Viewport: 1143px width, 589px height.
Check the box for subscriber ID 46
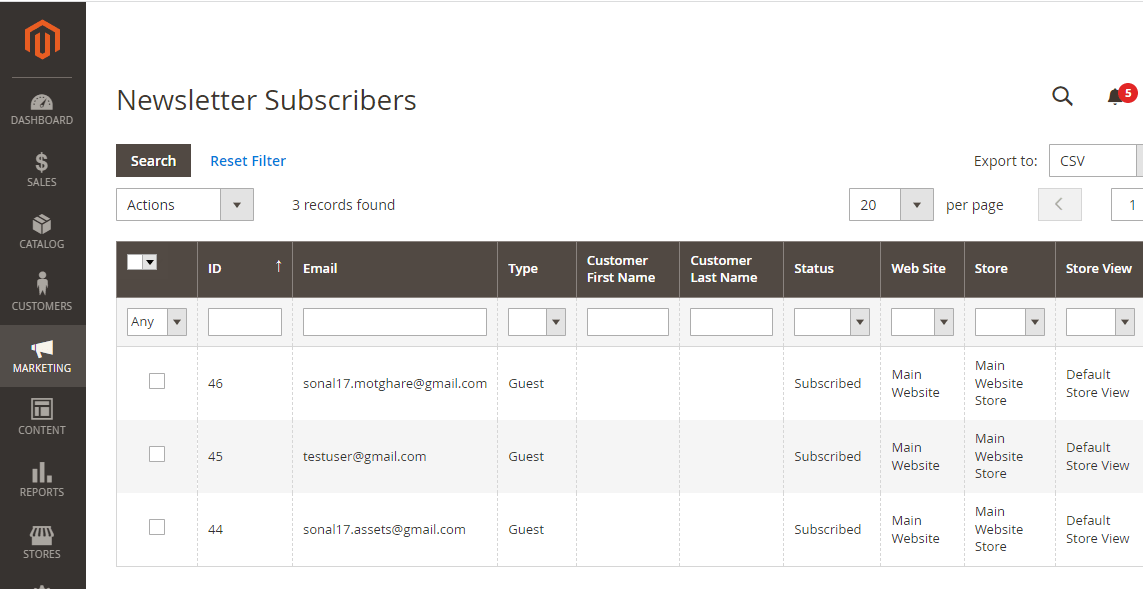point(157,381)
